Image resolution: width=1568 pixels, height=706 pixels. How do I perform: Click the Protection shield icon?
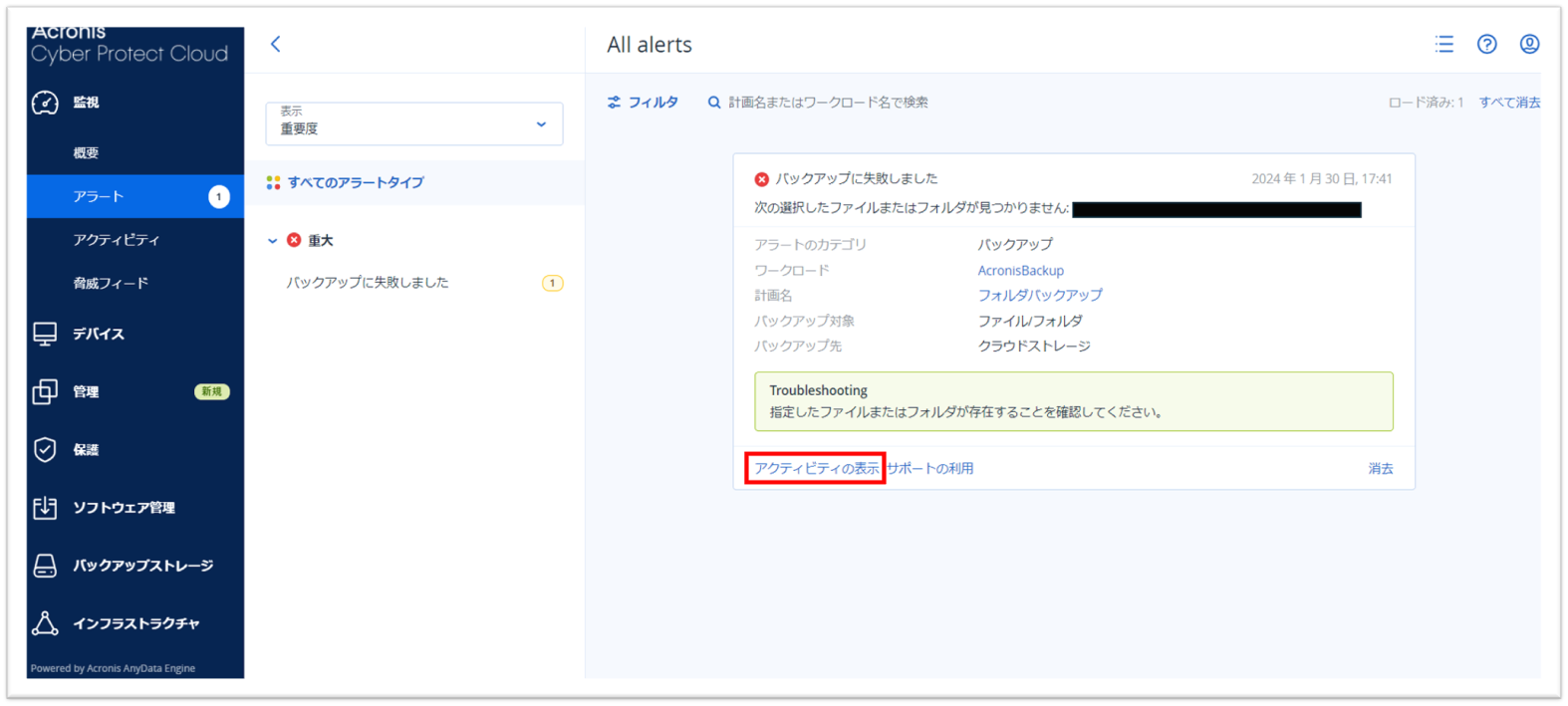coord(45,450)
